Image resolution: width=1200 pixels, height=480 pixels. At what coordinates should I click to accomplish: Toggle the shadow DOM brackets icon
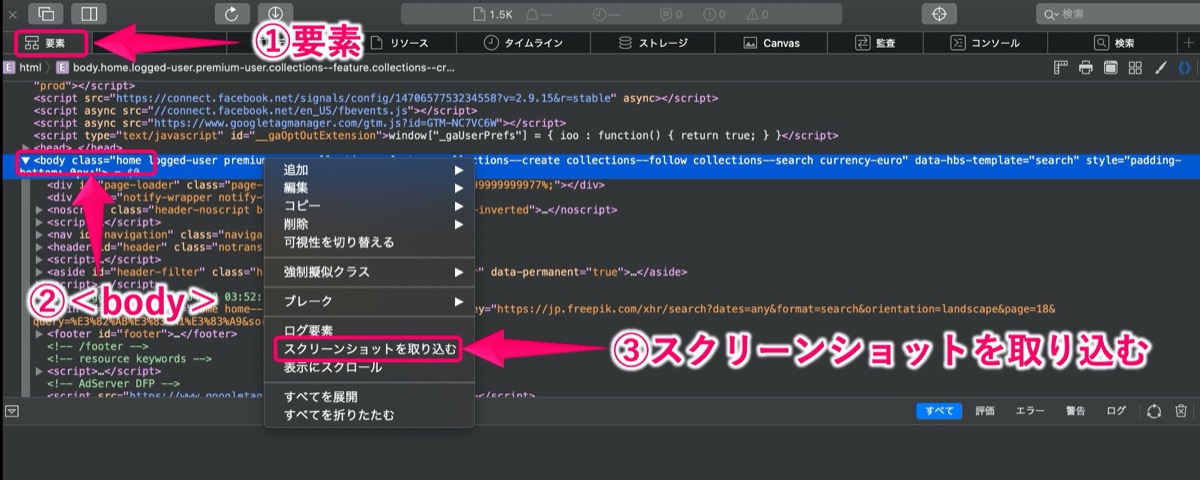[x=1184, y=68]
